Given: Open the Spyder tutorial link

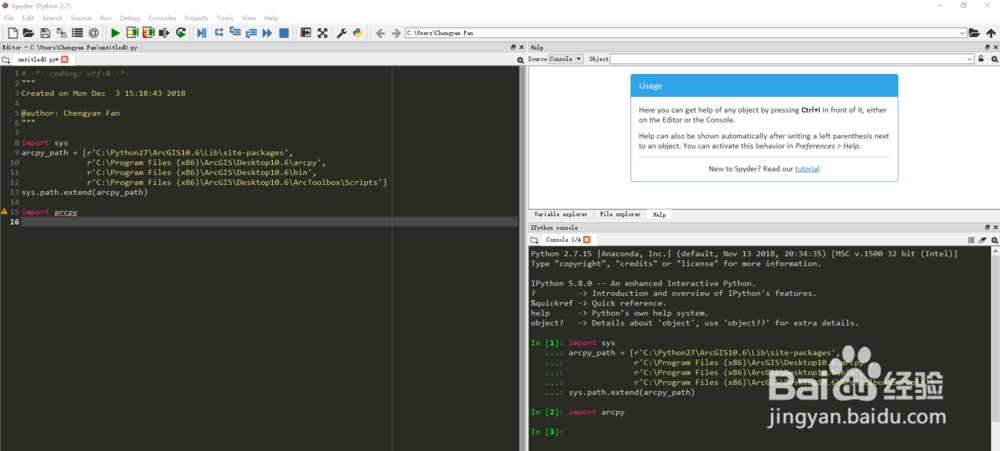Looking at the screenshot, I should [807, 169].
